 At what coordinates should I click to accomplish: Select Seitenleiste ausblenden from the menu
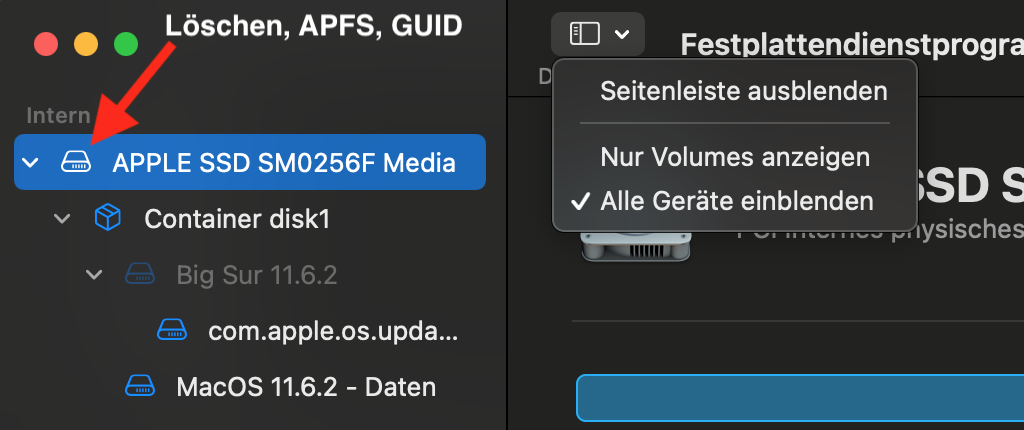tap(743, 92)
